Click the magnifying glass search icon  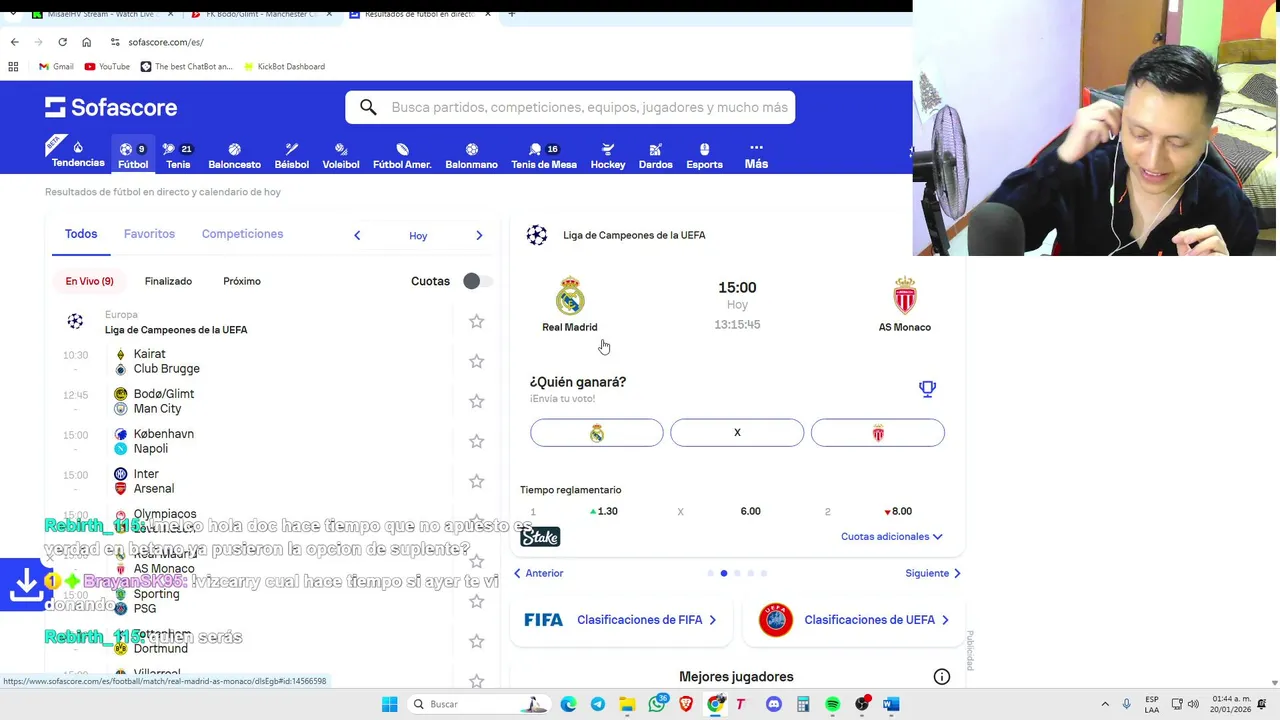pos(368,107)
